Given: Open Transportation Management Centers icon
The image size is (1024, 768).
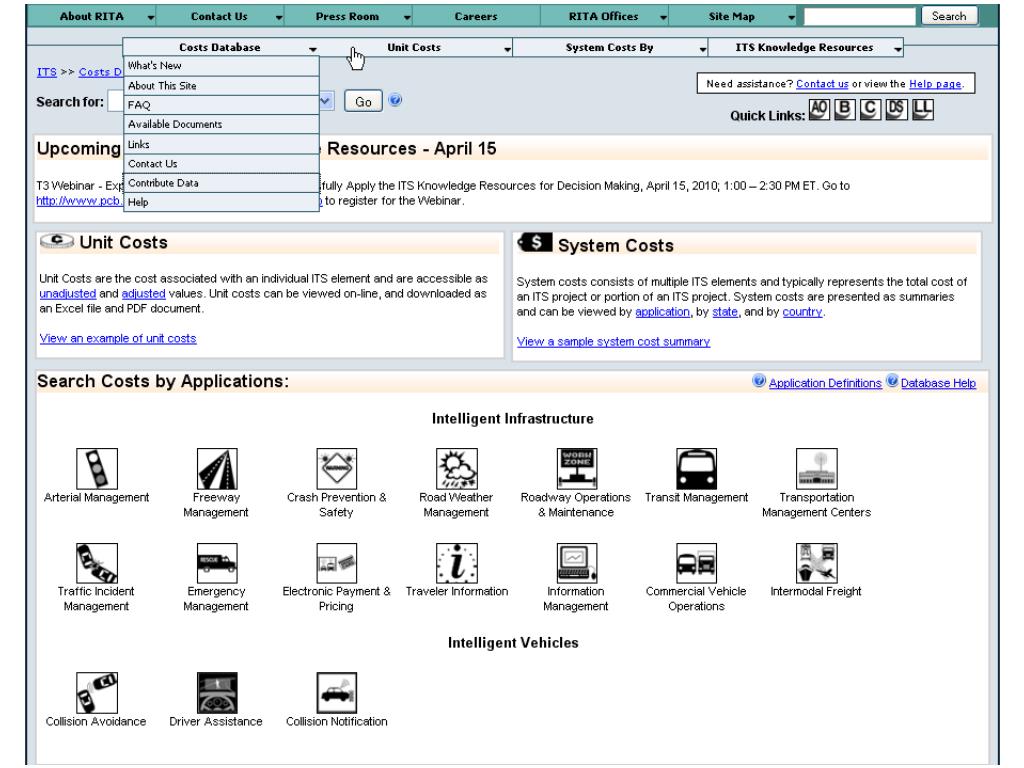Looking at the screenshot, I should [x=816, y=468].
